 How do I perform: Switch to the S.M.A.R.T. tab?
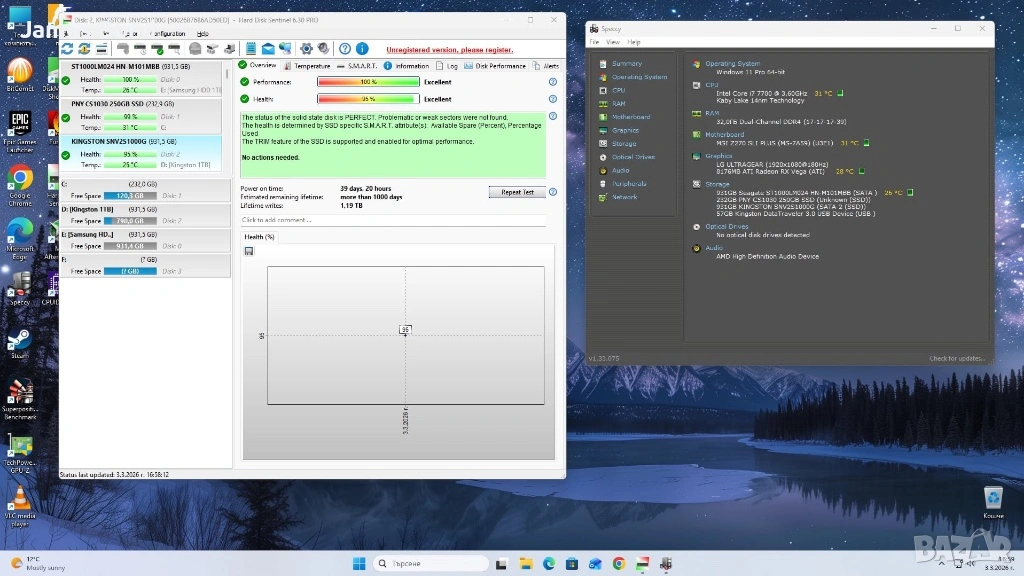[x=360, y=66]
